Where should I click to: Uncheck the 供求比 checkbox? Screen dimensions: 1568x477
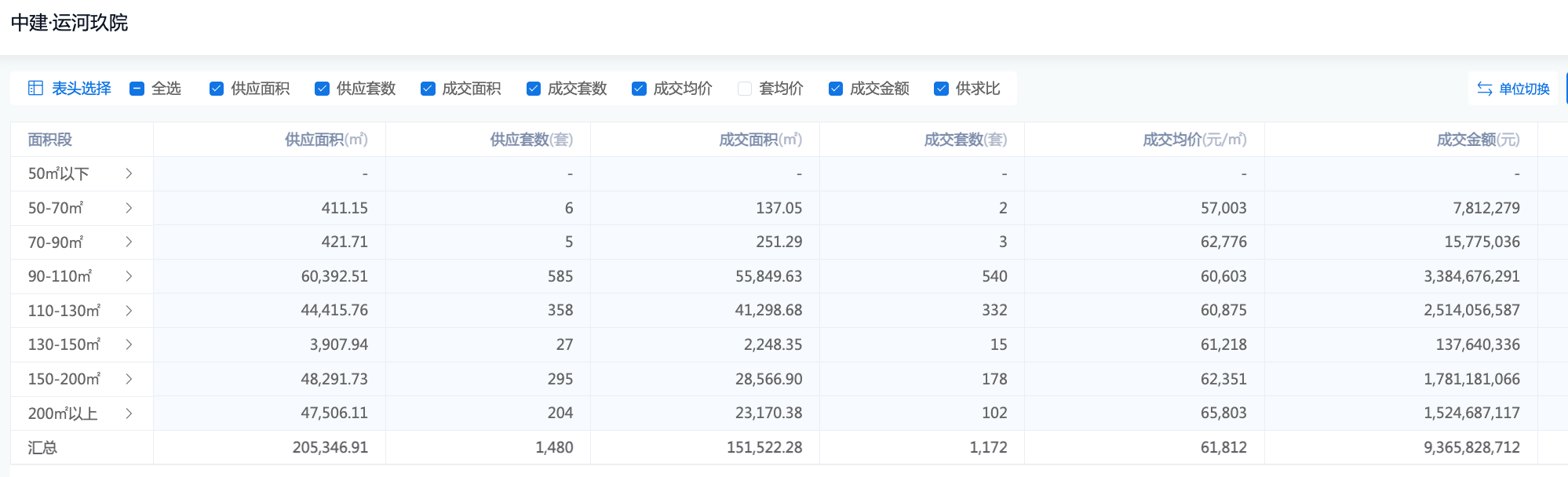(941, 89)
